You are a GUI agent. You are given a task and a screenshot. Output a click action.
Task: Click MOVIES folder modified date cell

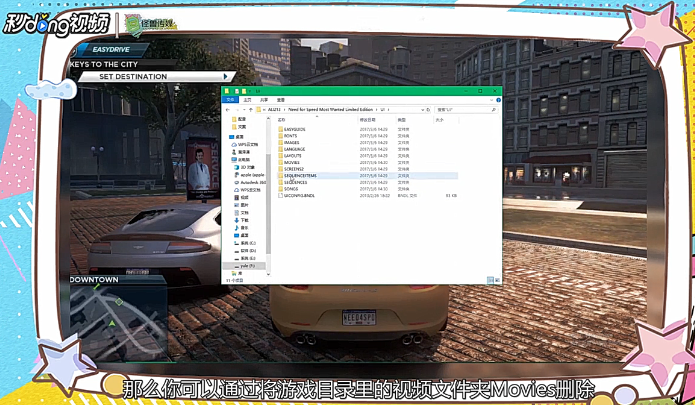click(x=373, y=163)
